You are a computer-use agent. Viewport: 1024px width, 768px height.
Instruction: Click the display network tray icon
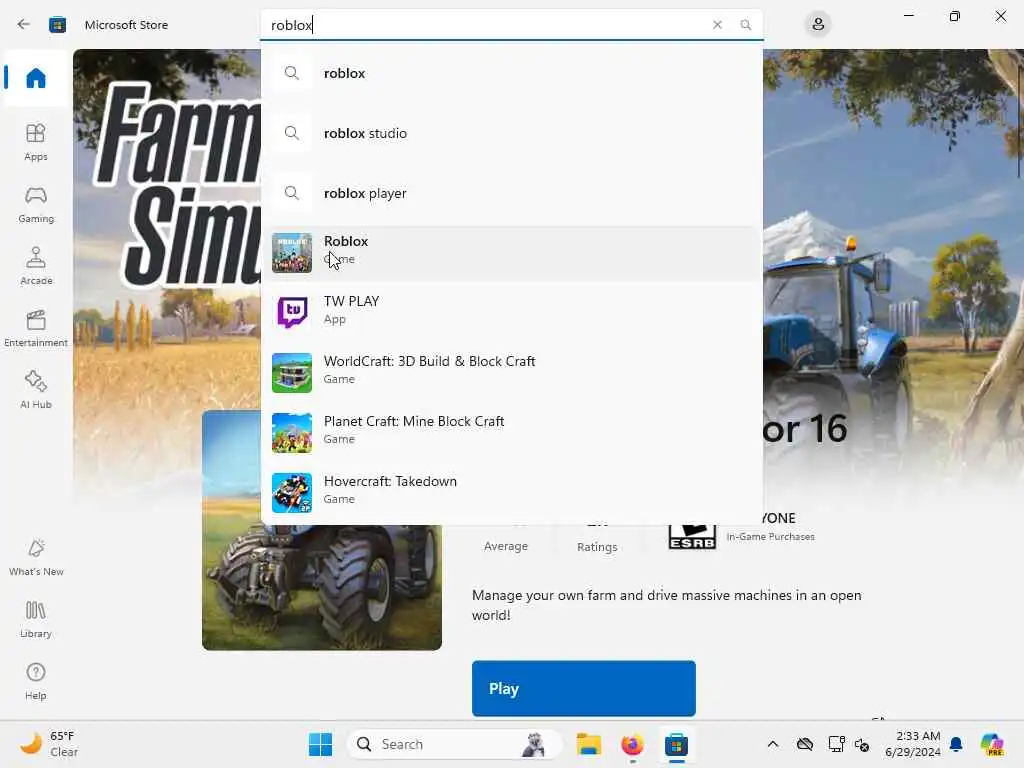tap(836, 744)
